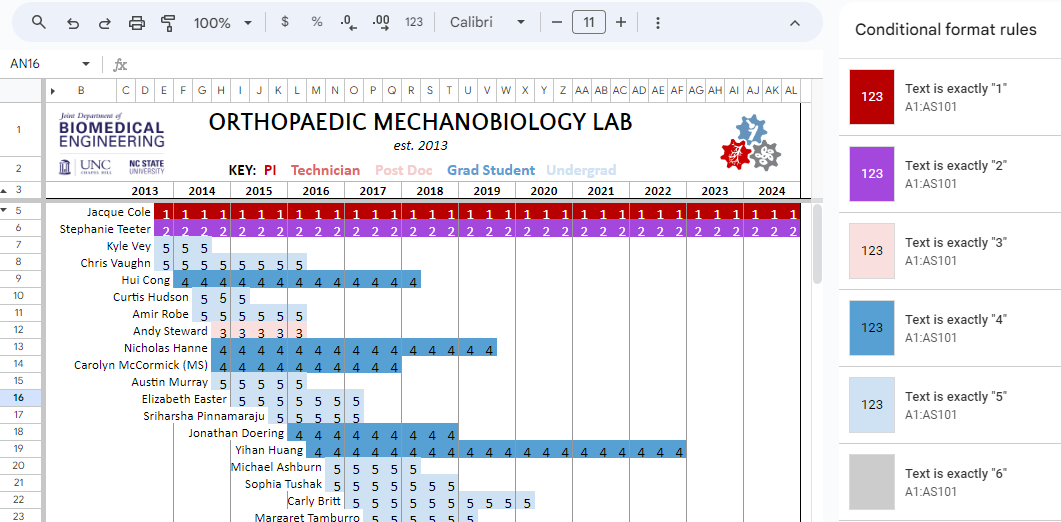The width and height of the screenshot is (1061, 522).
Task: Click the purple format preview swatch
Action: pos(872,173)
